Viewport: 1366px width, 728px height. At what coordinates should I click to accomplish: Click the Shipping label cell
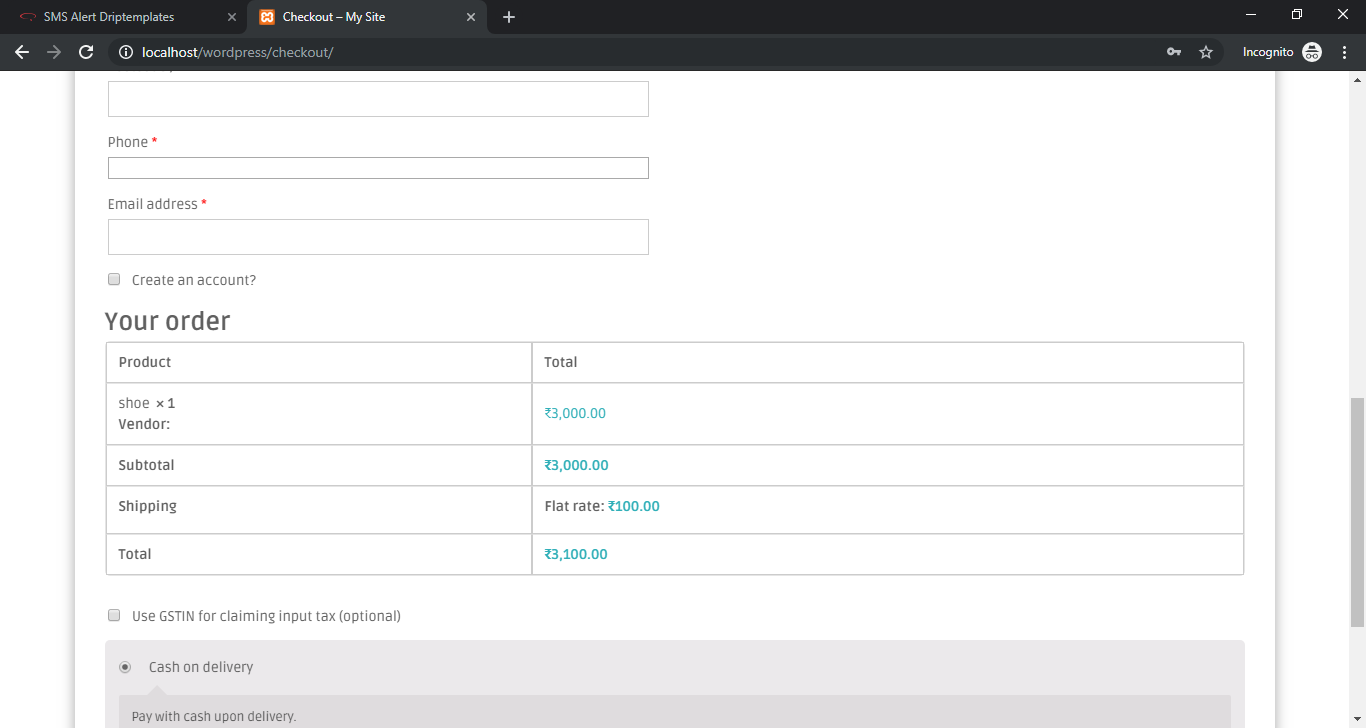click(319, 510)
